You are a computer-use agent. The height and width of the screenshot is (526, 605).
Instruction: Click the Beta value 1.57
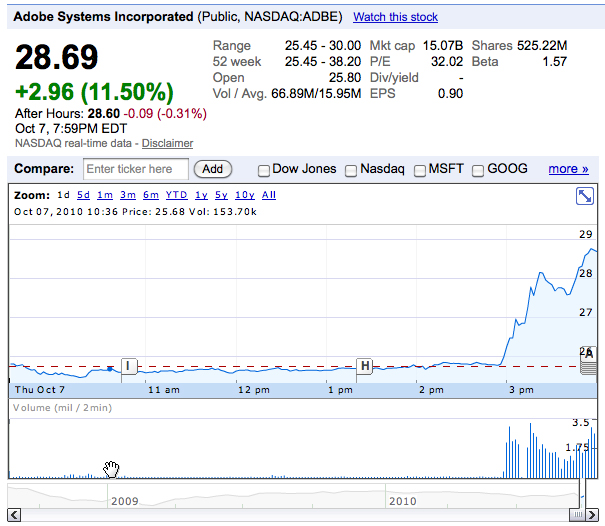point(554,62)
